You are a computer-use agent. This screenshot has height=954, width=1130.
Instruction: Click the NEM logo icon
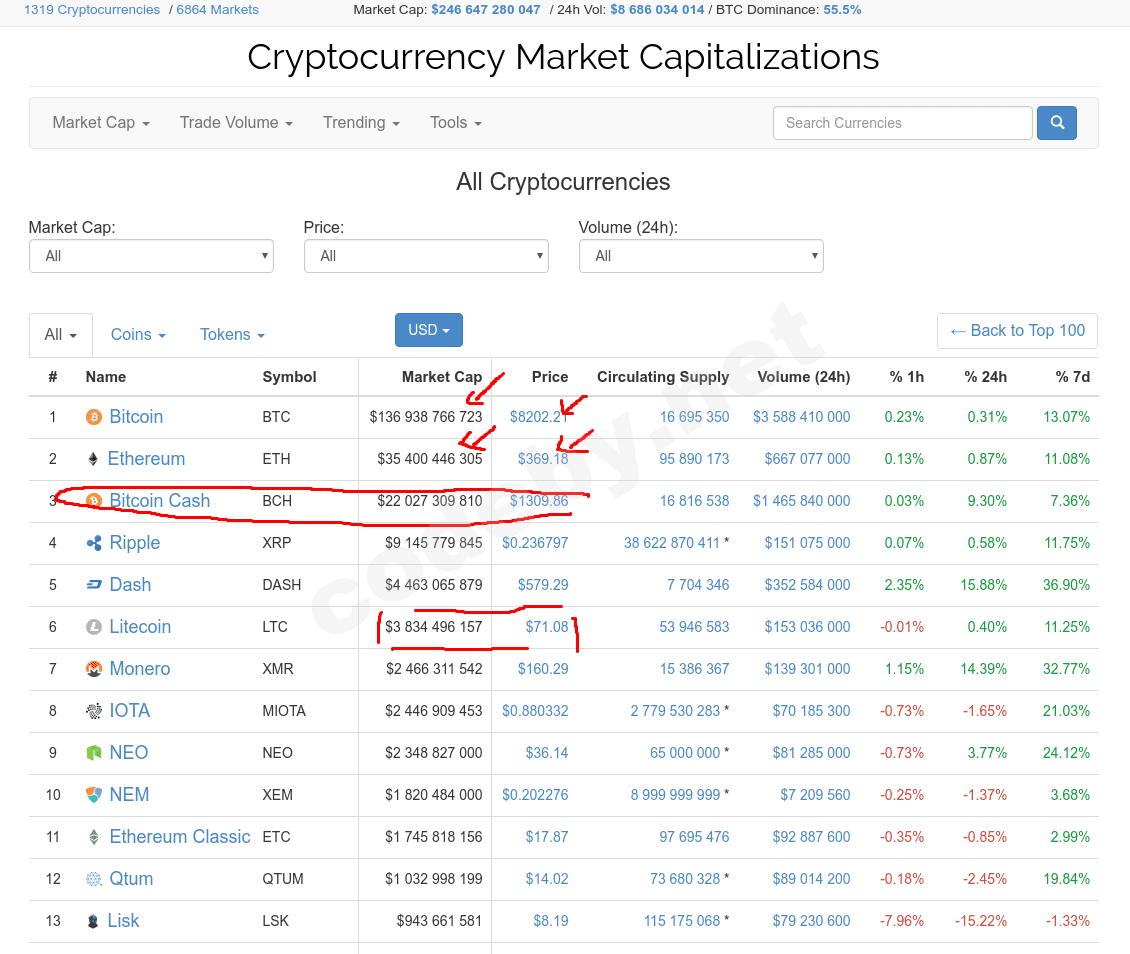(x=94, y=795)
